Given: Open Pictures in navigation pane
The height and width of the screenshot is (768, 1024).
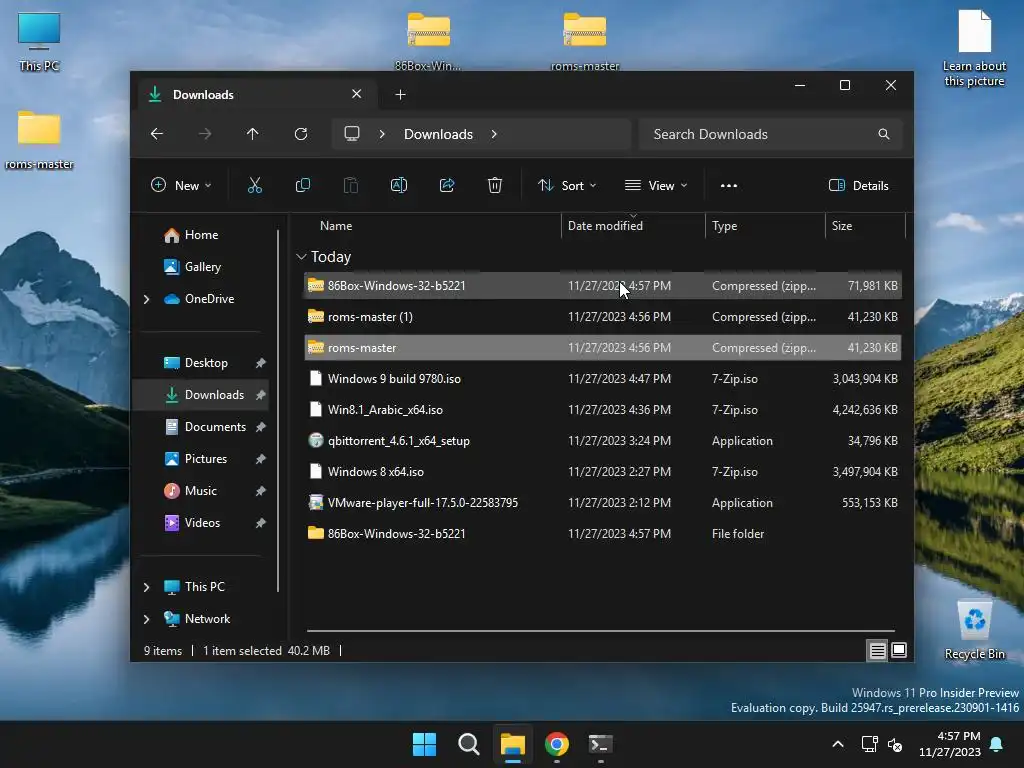Looking at the screenshot, I should click(x=206, y=459).
